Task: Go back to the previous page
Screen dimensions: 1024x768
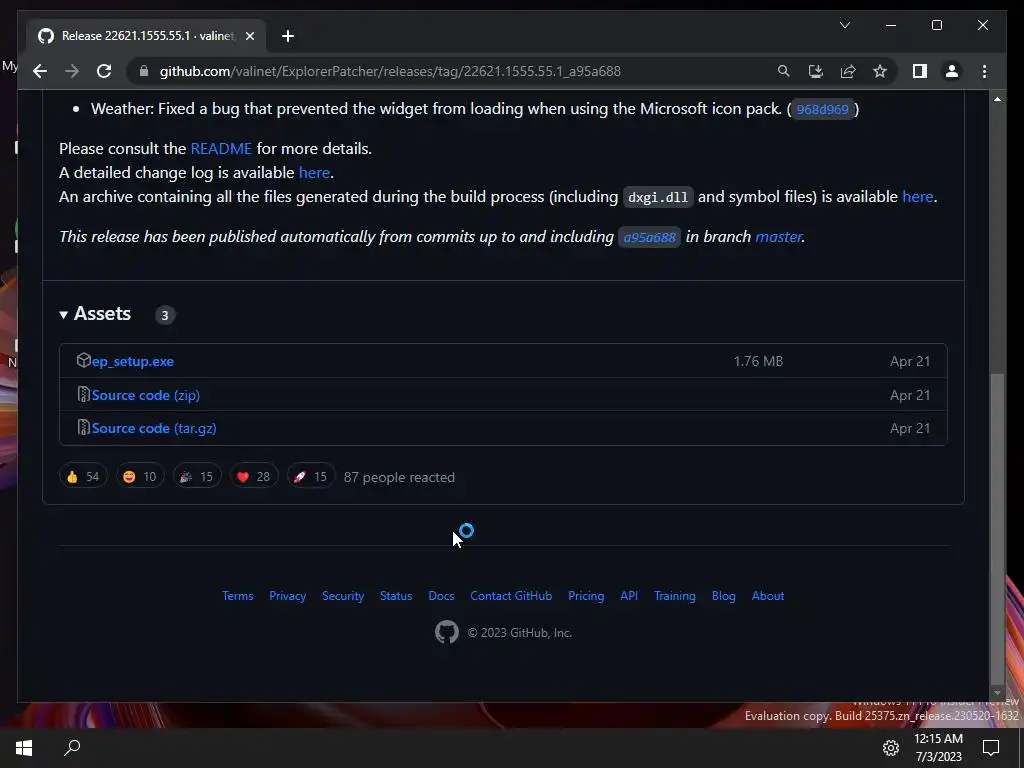Action: pyautogui.click(x=40, y=71)
